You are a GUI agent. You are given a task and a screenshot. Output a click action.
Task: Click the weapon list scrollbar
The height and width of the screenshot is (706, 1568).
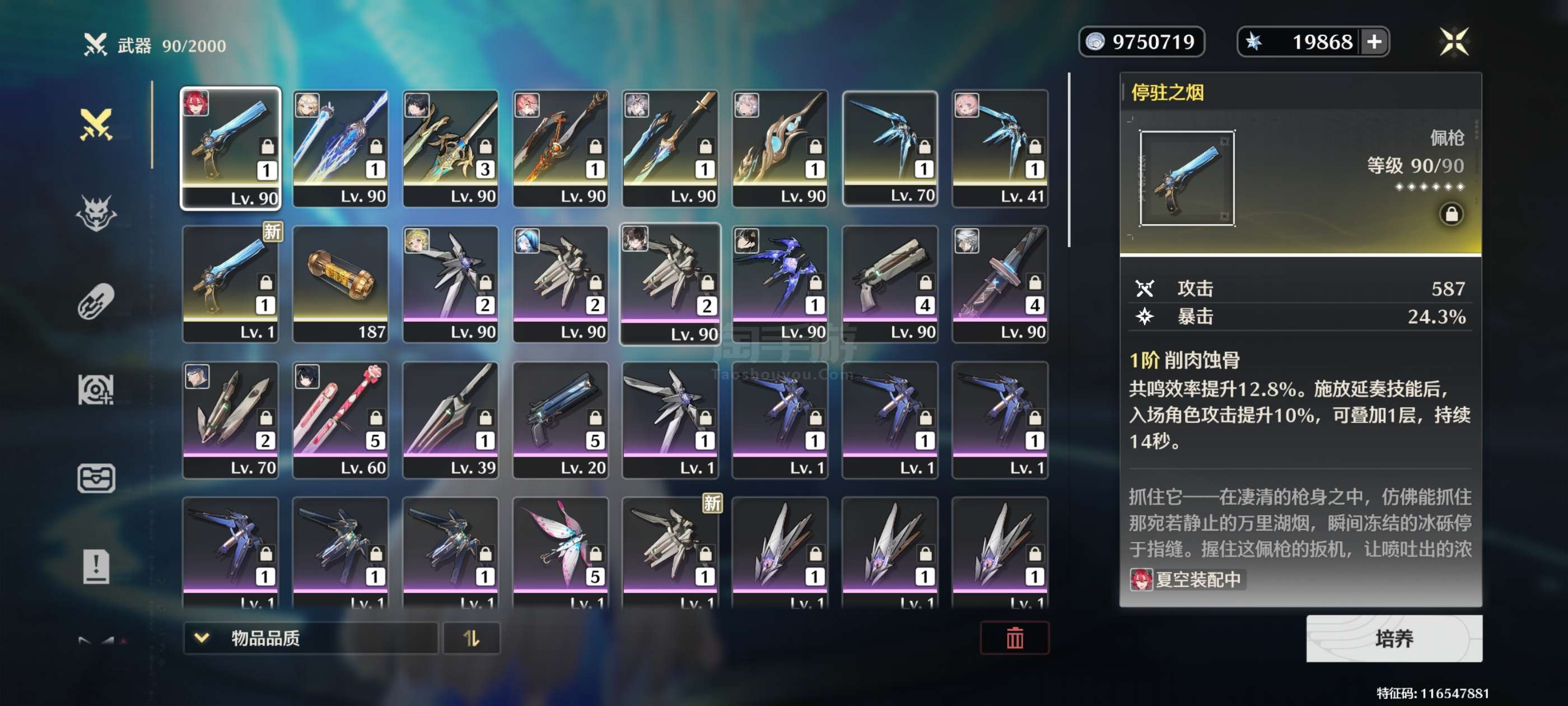pos(1069,160)
